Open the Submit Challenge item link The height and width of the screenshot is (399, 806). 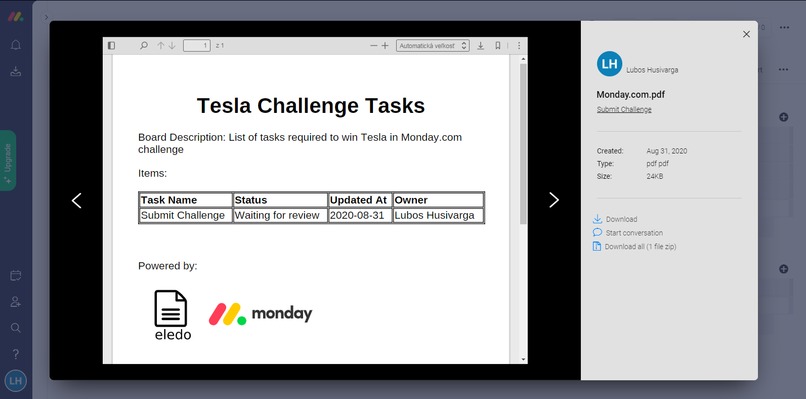point(624,110)
